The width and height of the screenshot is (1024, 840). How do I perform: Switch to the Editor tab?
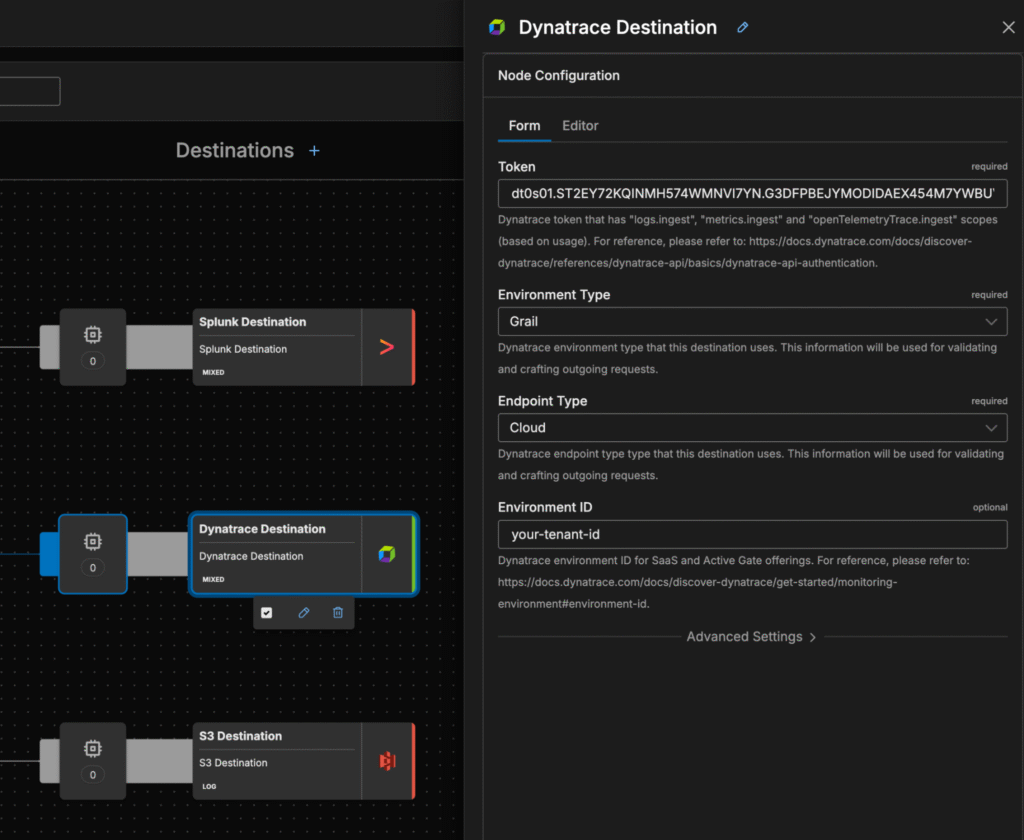pyautogui.click(x=580, y=126)
